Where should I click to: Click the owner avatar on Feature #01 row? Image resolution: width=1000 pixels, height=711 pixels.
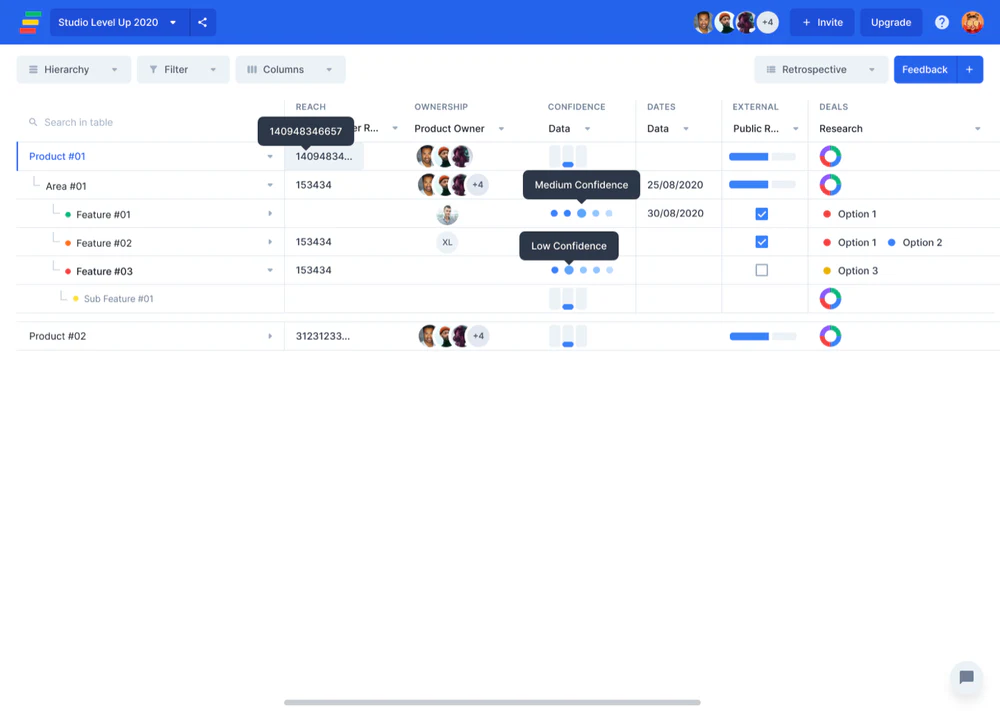coord(447,214)
